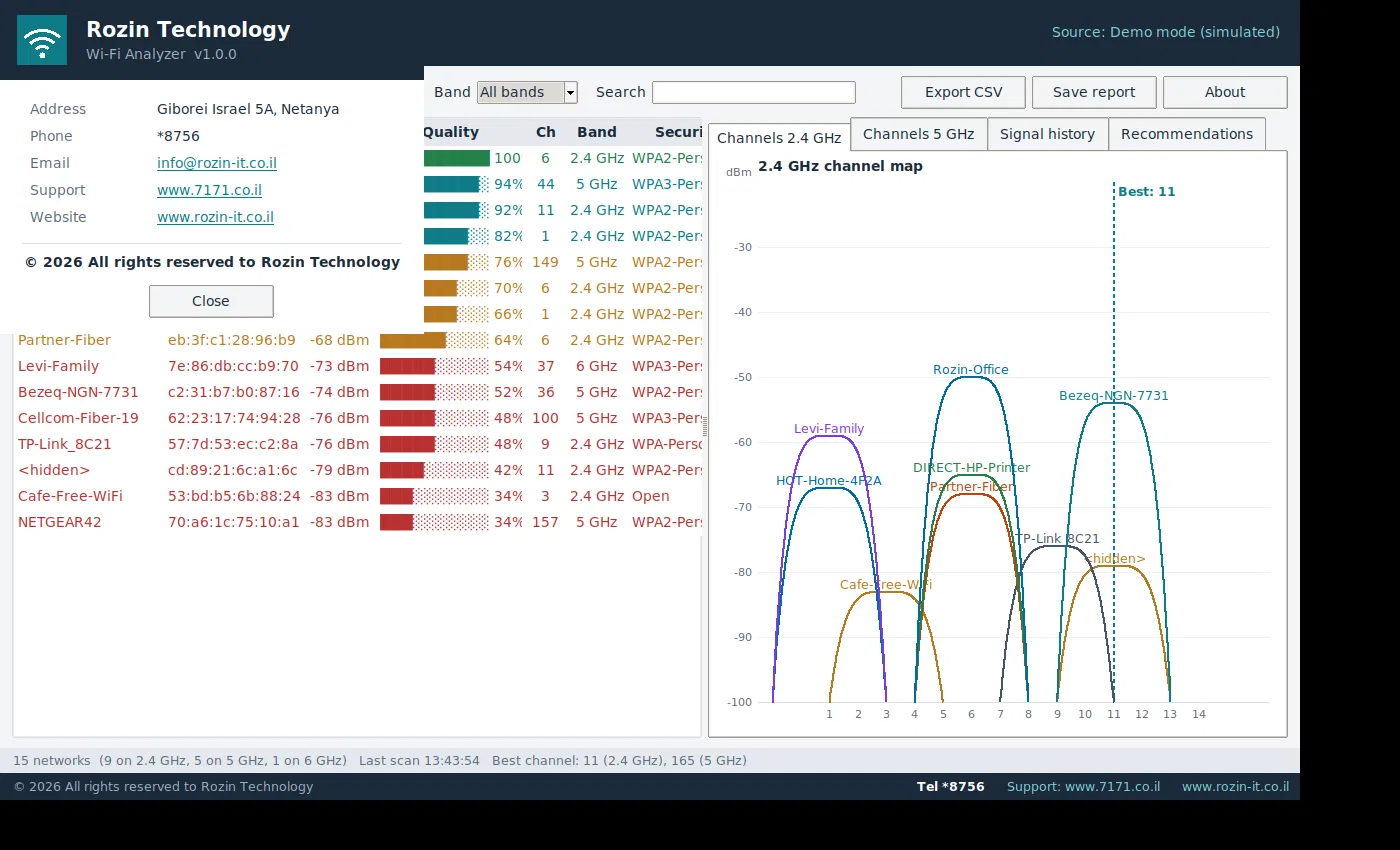Select the Bezeq-NGN-7731 network row
Screen dimensions: 1400x850
point(357,392)
